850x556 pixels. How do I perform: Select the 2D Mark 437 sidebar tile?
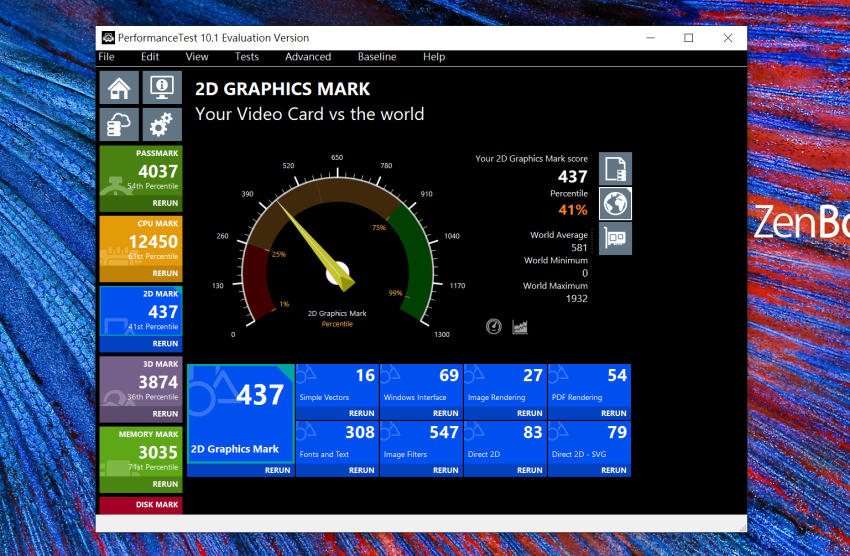141,312
